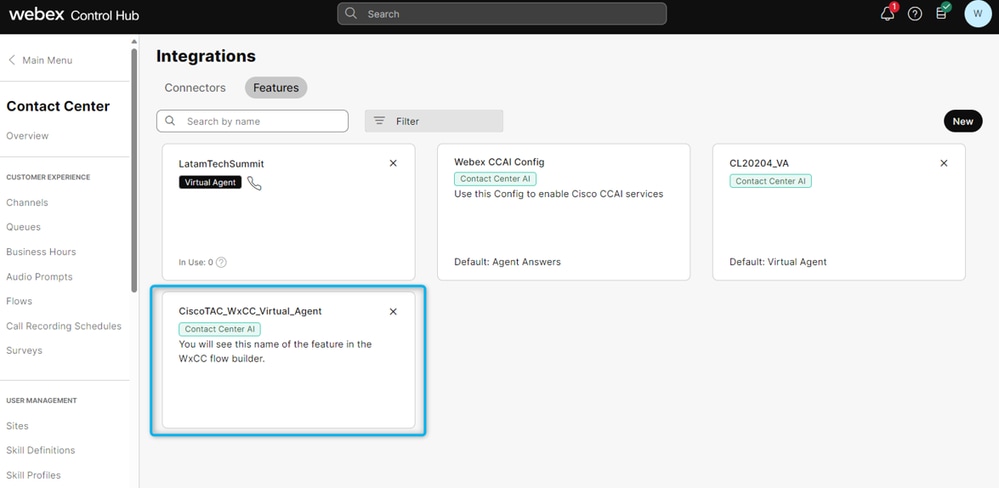Click the Main Menu link
The height and width of the screenshot is (488, 999).
[47, 60]
